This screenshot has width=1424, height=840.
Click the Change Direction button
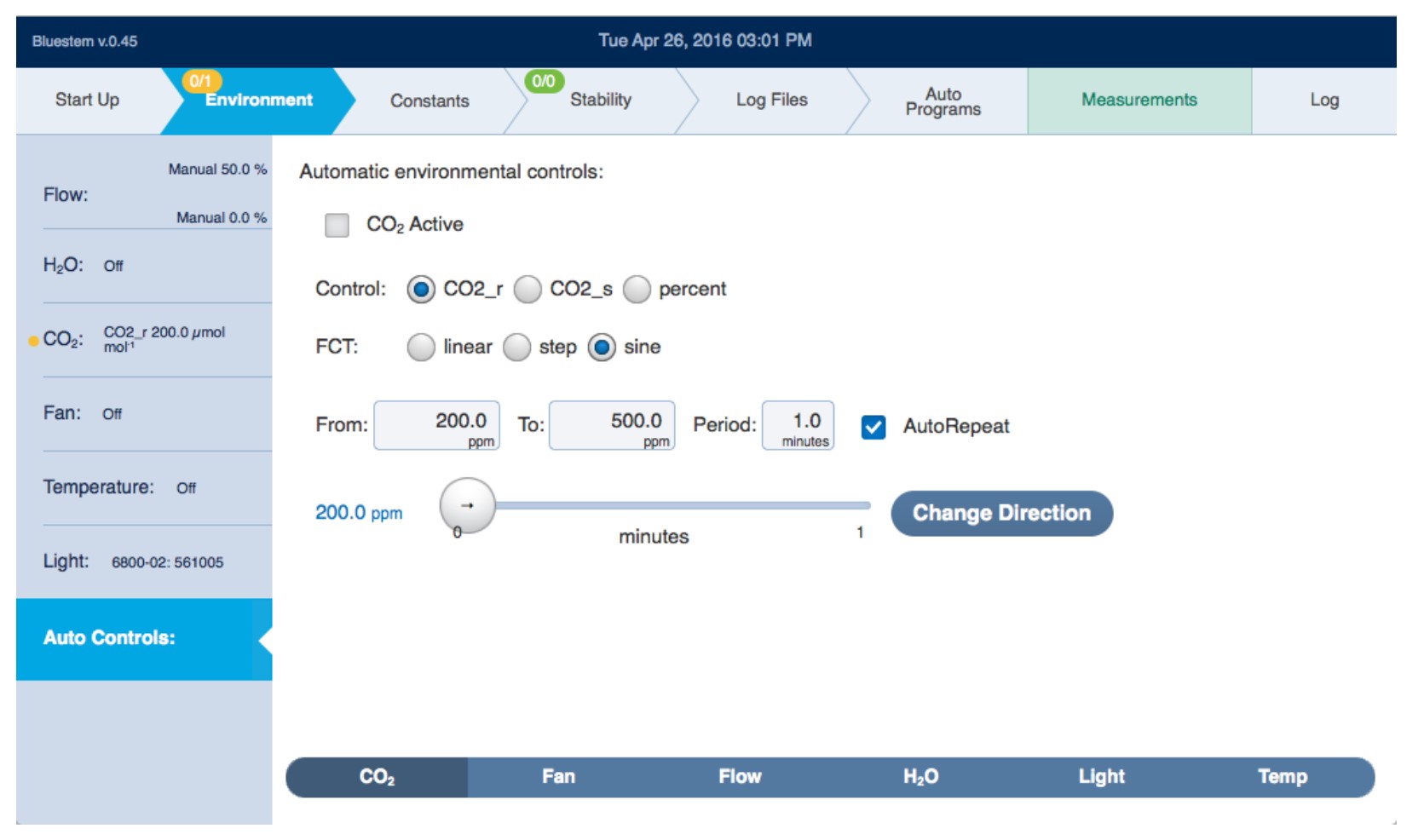point(1001,513)
